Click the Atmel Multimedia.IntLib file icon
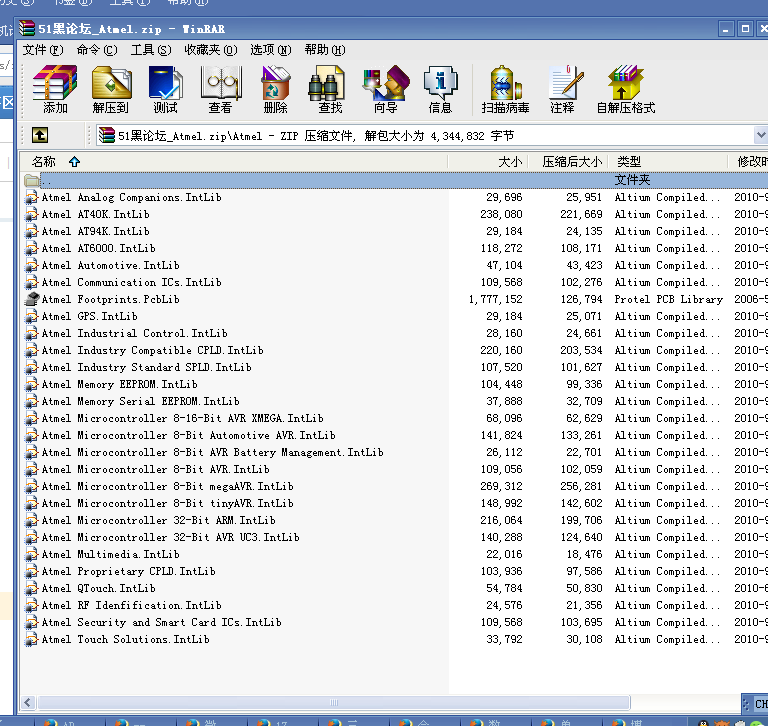Screen dimensions: 768x726 31,554
